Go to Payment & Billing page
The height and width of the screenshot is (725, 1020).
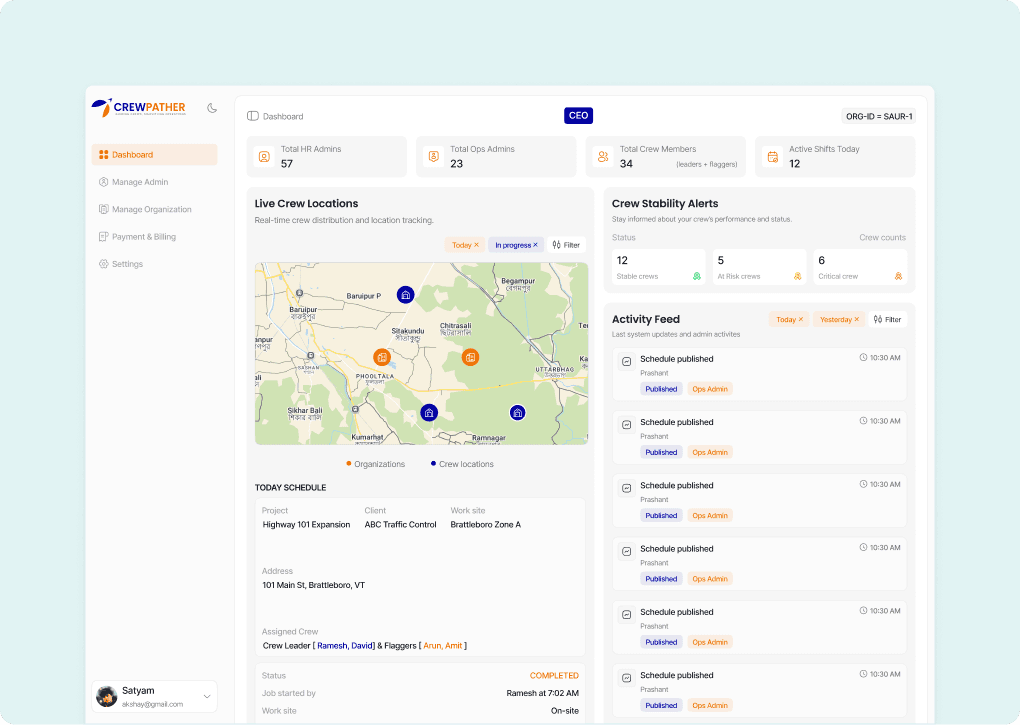pos(143,237)
